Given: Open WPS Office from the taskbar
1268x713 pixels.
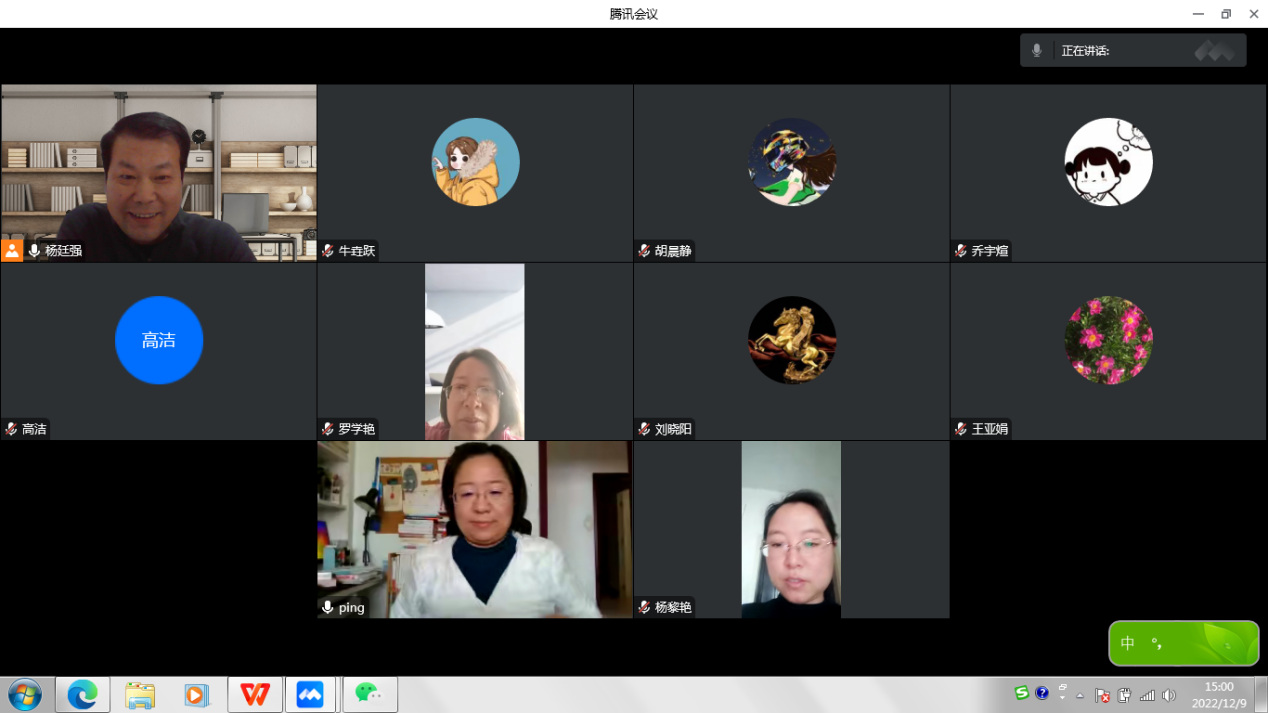Looking at the screenshot, I should click(254, 694).
